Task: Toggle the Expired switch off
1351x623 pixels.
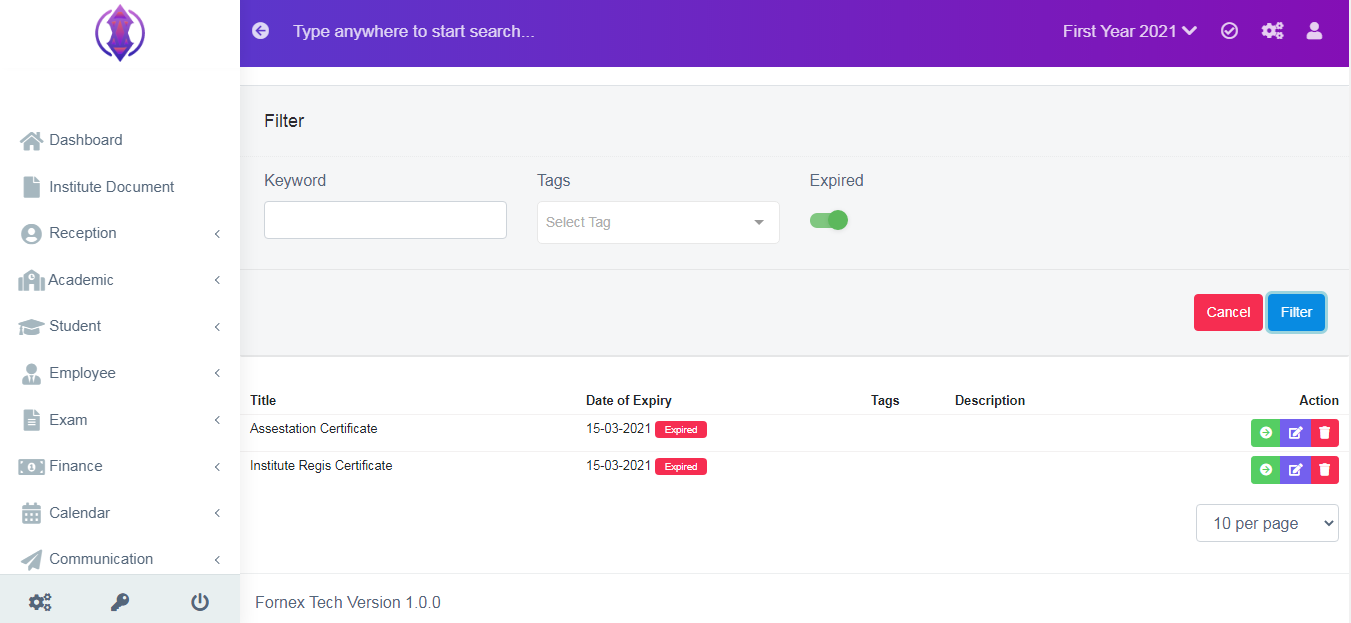Action: [x=829, y=220]
